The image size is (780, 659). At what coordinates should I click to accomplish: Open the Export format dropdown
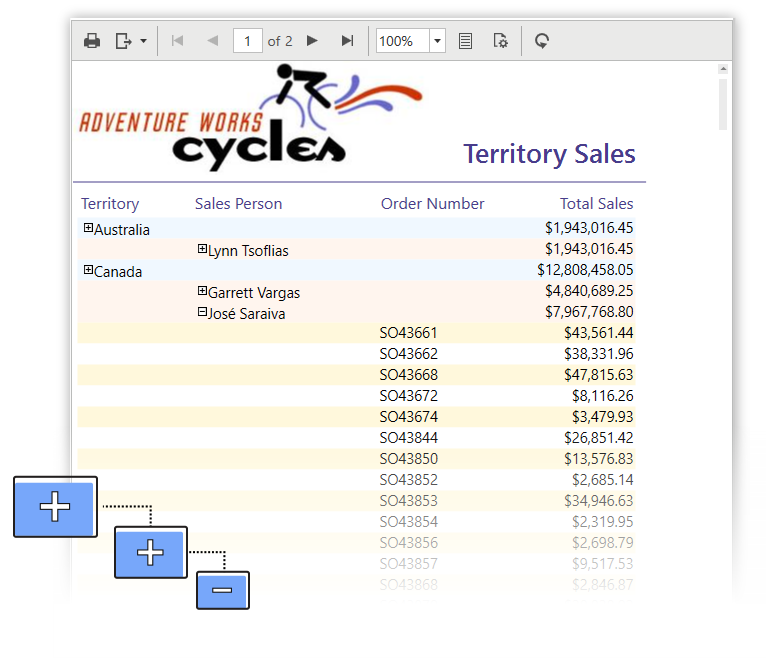pyautogui.click(x=130, y=41)
